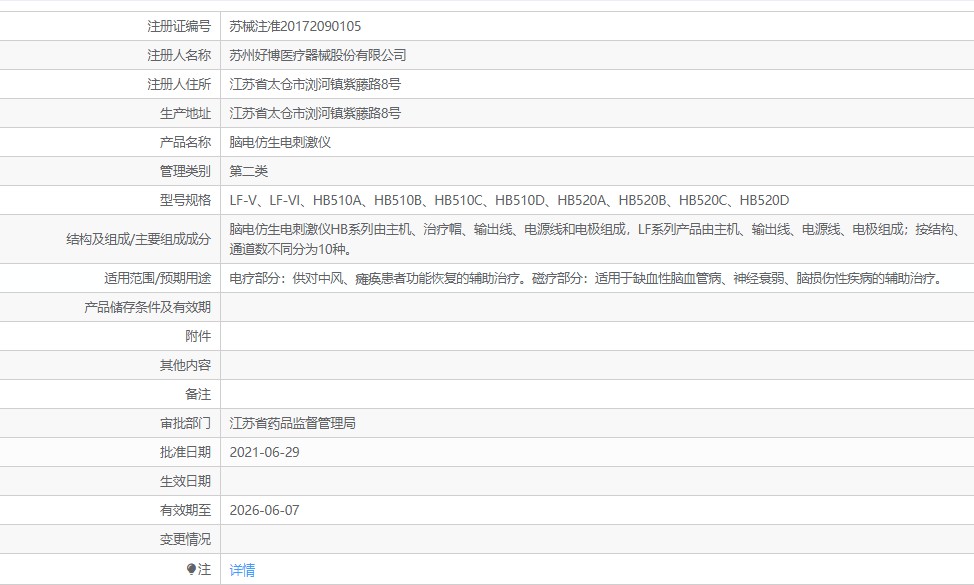
Task: Select approving department 江苏省药品监督管理局
Action: click(x=293, y=423)
